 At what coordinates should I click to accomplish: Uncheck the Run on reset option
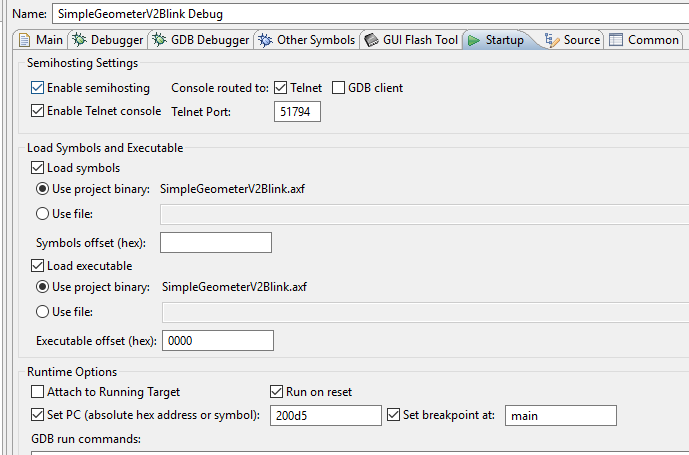click(277, 392)
